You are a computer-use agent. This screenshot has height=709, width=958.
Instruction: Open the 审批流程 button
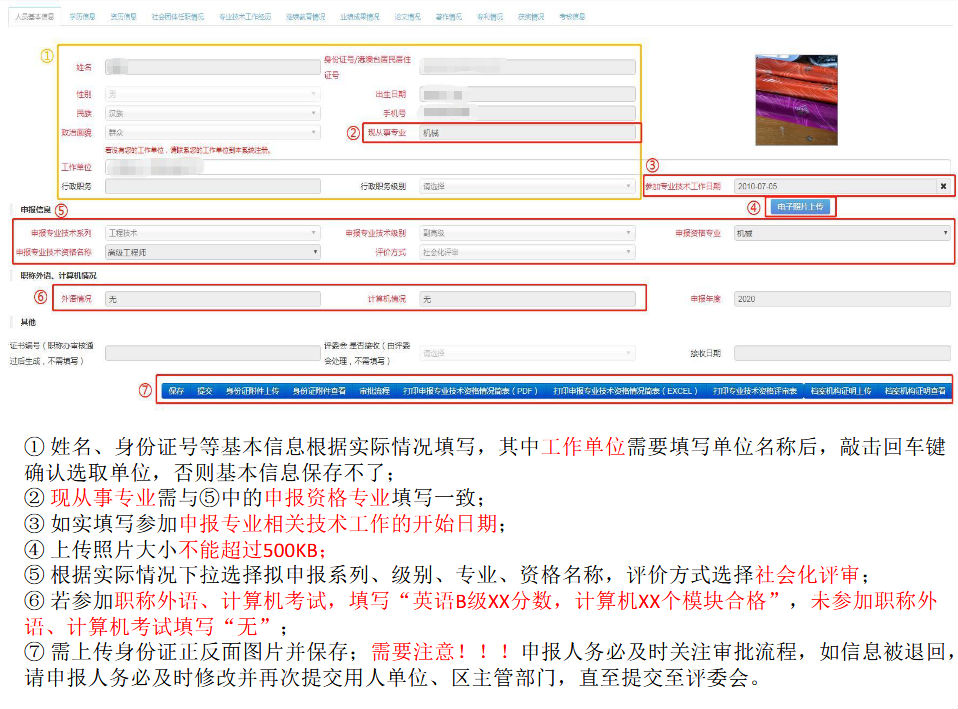(x=375, y=391)
